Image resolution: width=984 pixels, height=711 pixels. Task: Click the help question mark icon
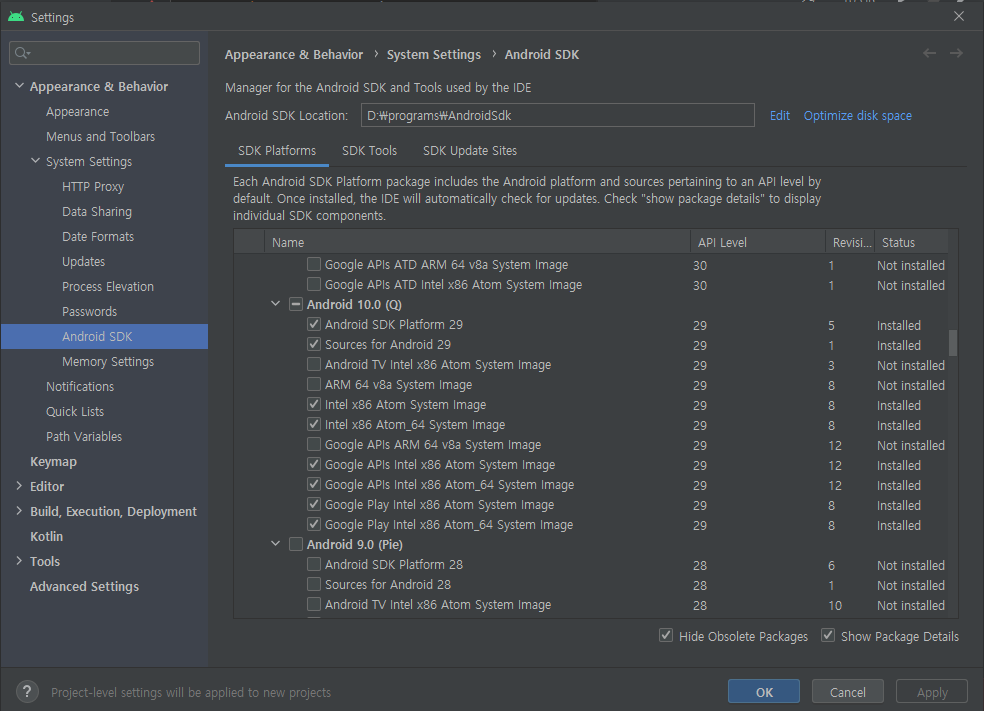click(27, 692)
